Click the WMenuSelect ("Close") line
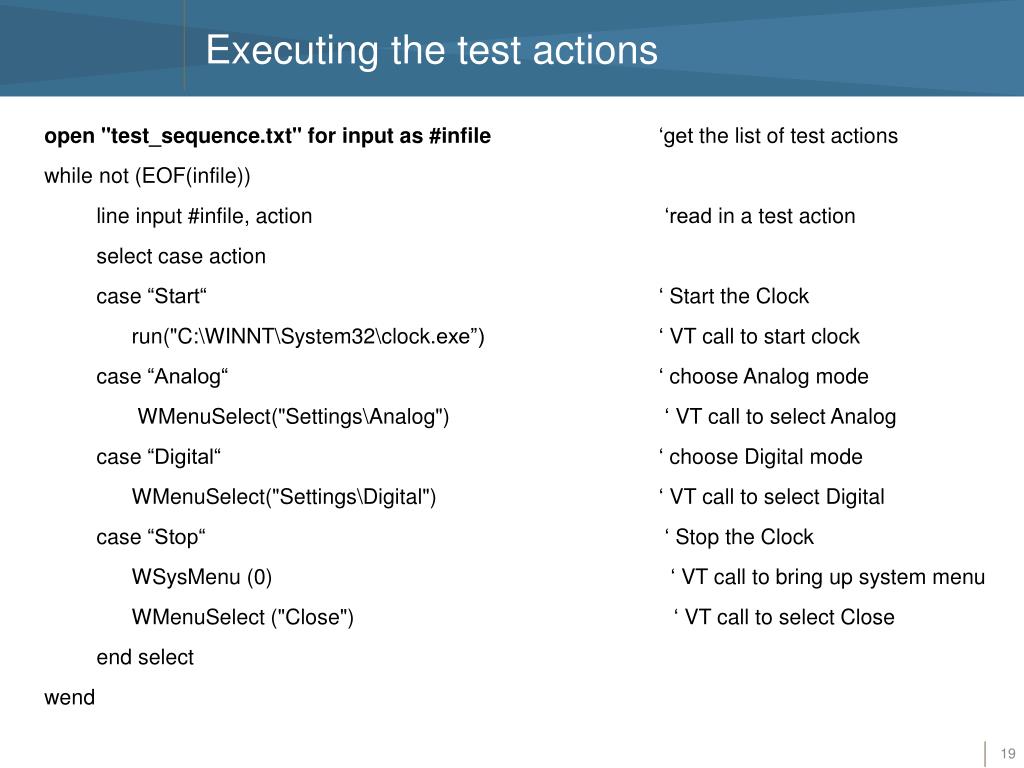The height and width of the screenshot is (768, 1024). pos(243,617)
